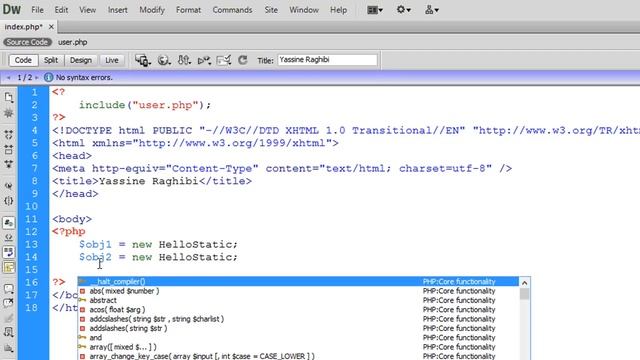The height and width of the screenshot is (360, 640).
Task: Select addcslashes suggestion in code hints
Action: pos(298,319)
